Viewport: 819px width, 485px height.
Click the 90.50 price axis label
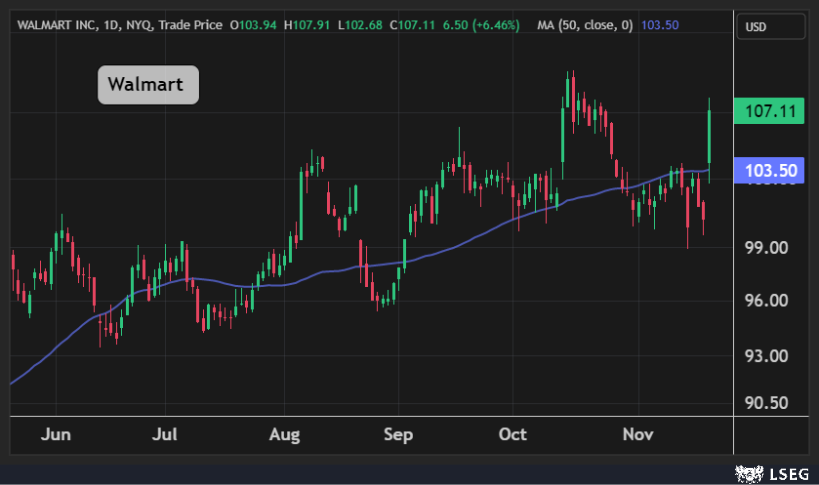point(768,403)
